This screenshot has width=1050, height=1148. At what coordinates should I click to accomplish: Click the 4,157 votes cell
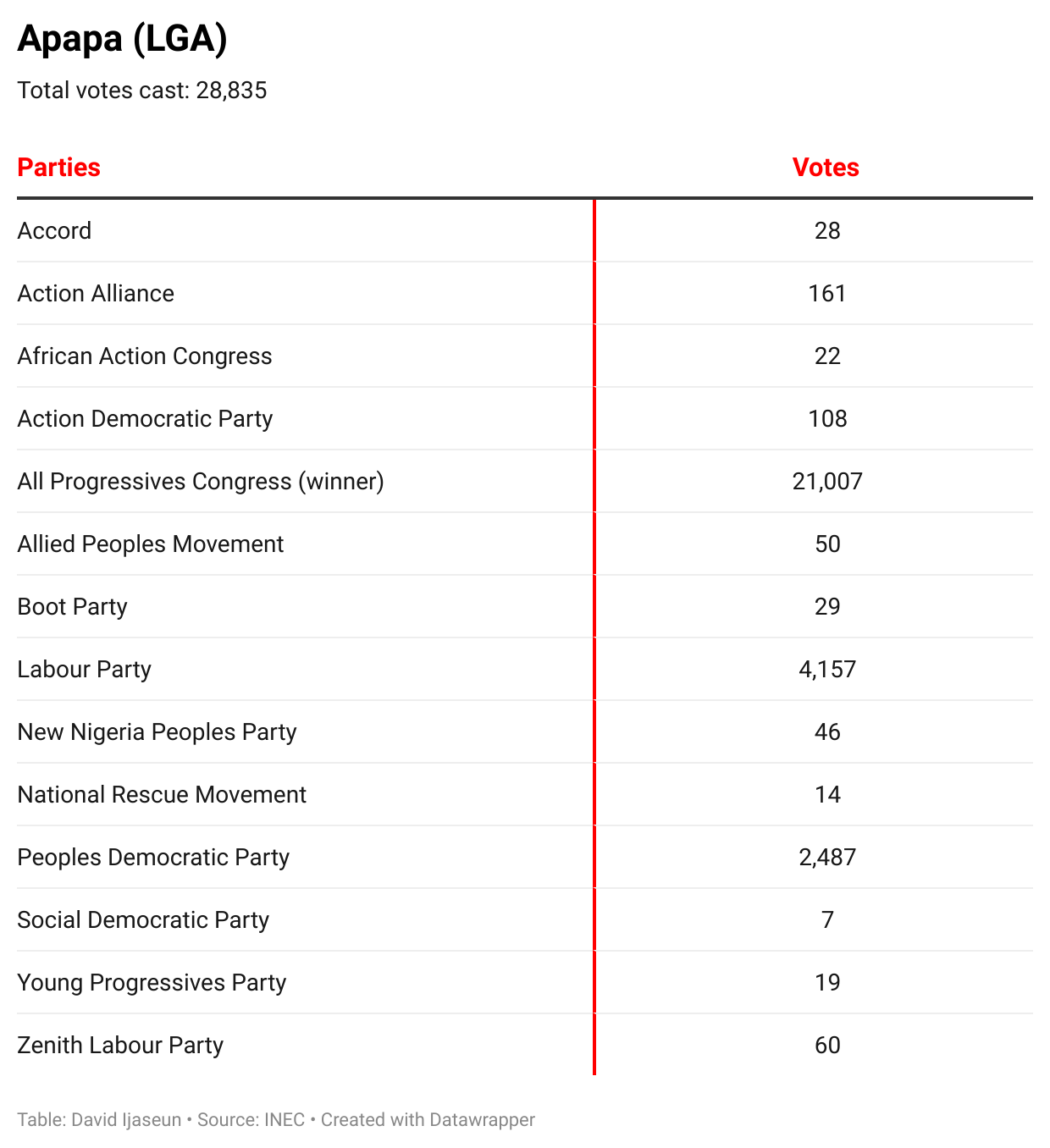pyautogui.click(x=827, y=670)
